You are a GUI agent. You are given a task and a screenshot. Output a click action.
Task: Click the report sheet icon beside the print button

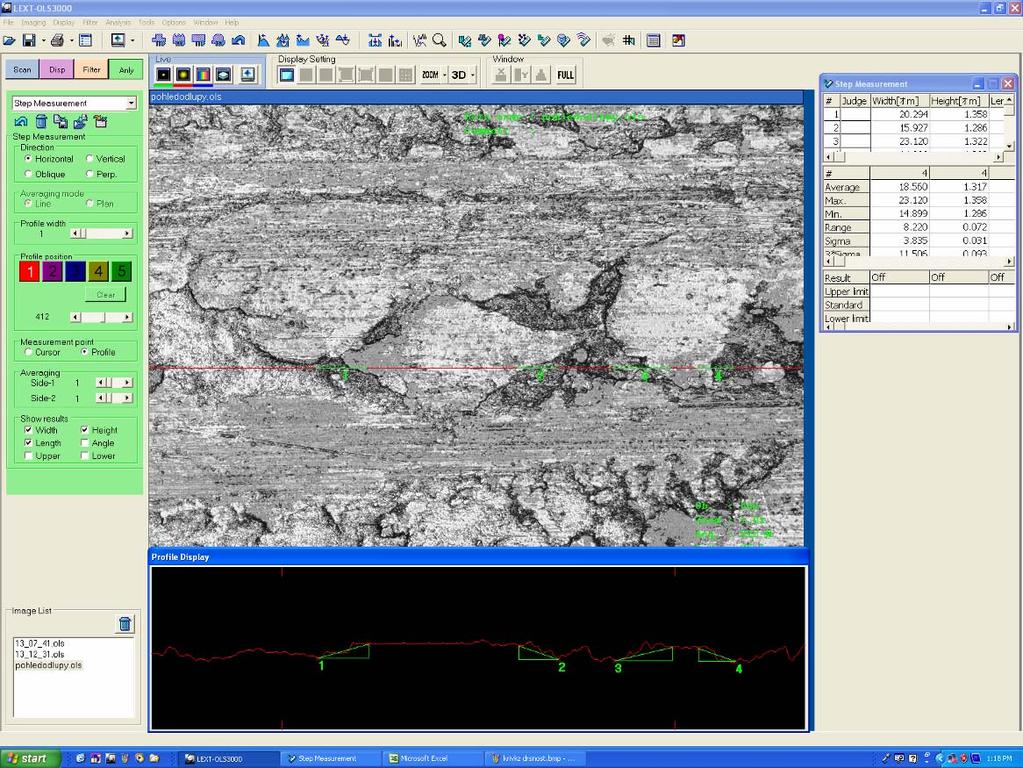tap(85, 40)
